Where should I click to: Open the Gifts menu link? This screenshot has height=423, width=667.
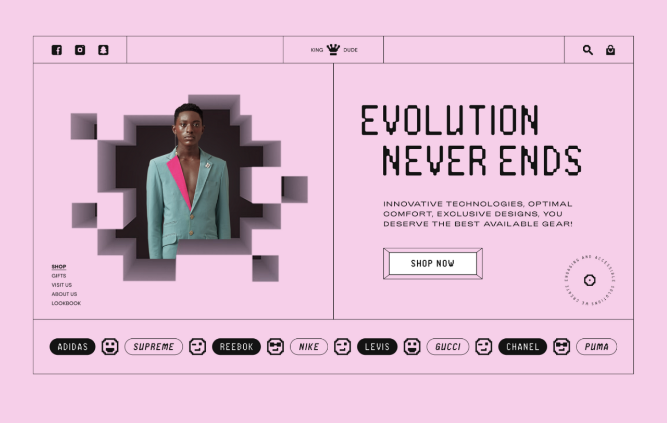pyautogui.click(x=59, y=276)
